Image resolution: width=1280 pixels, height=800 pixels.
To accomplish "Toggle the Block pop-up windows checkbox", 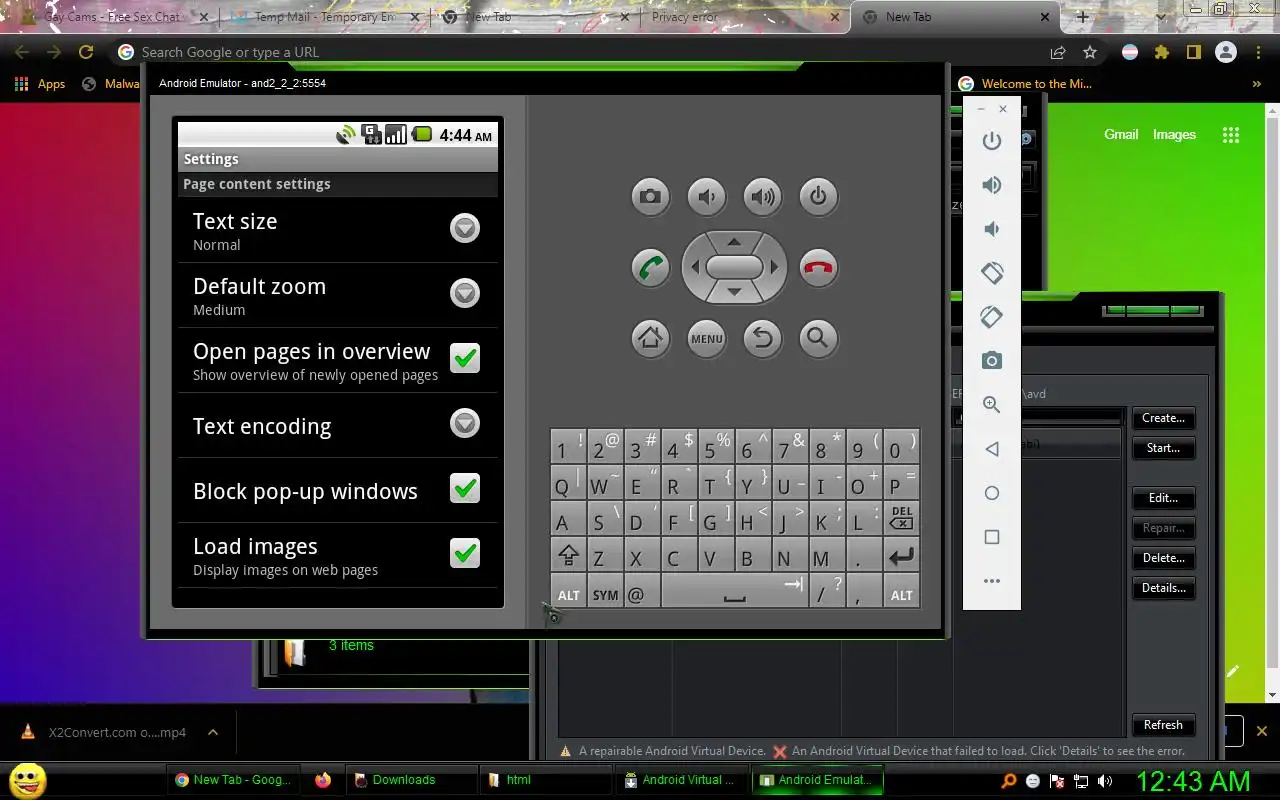I will [465, 488].
